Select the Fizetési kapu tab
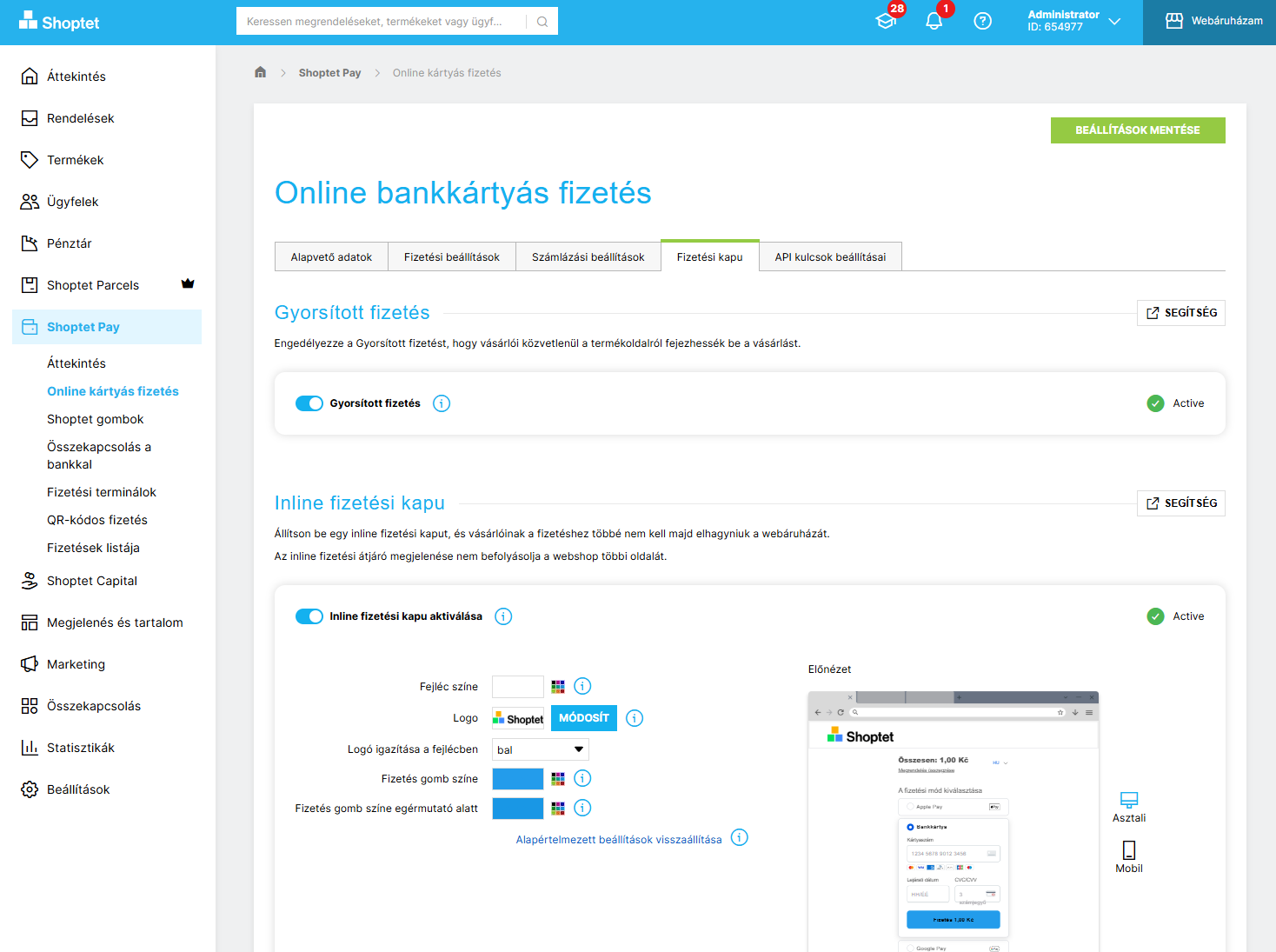Screen dimensions: 1276x952 click(710, 256)
